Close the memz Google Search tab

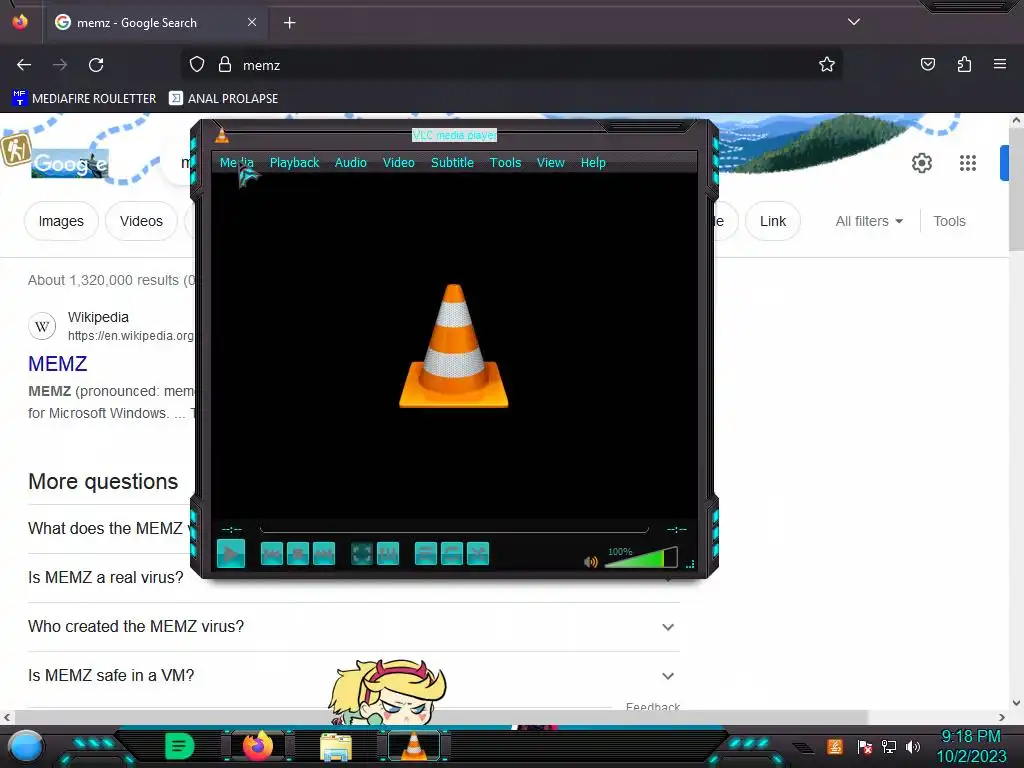[252, 22]
